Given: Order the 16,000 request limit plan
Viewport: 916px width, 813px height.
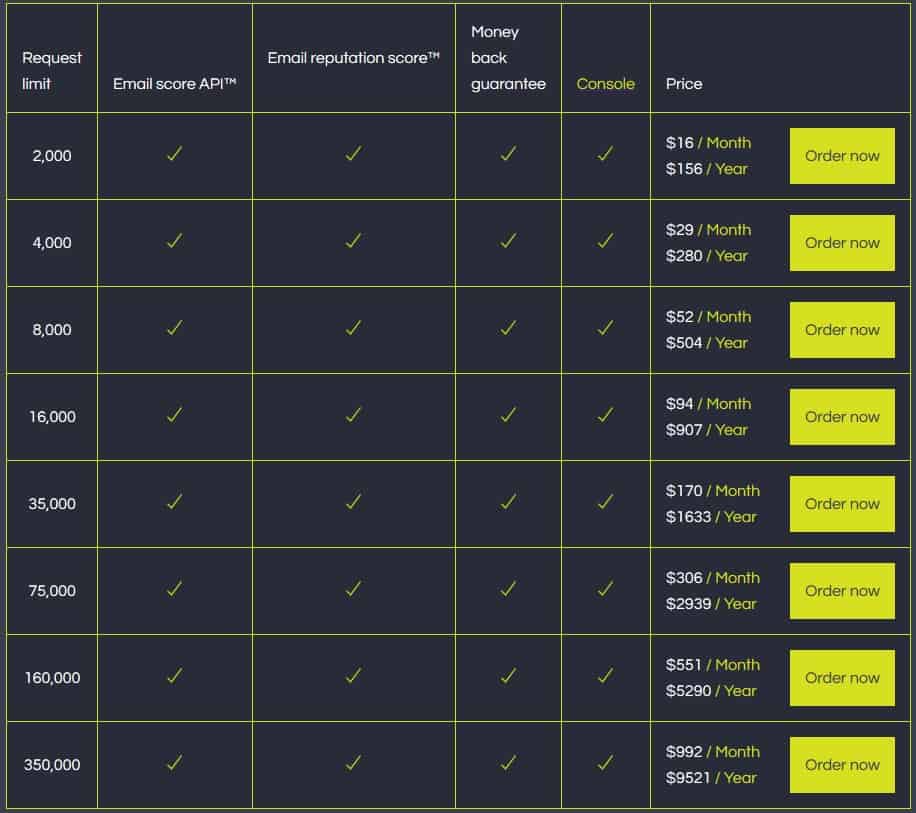Looking at the screenshot, I should [842, 417].
